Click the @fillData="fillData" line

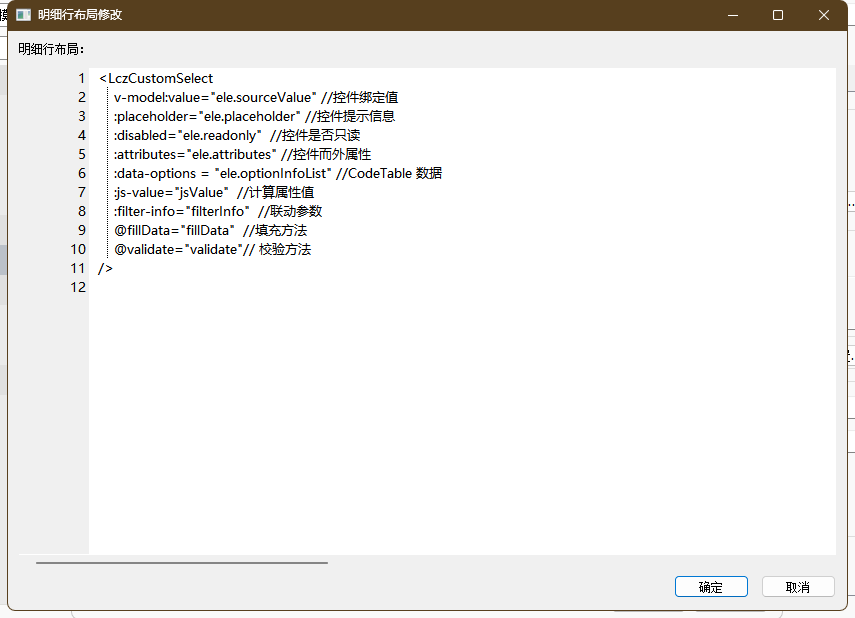[x=210, y=230]
